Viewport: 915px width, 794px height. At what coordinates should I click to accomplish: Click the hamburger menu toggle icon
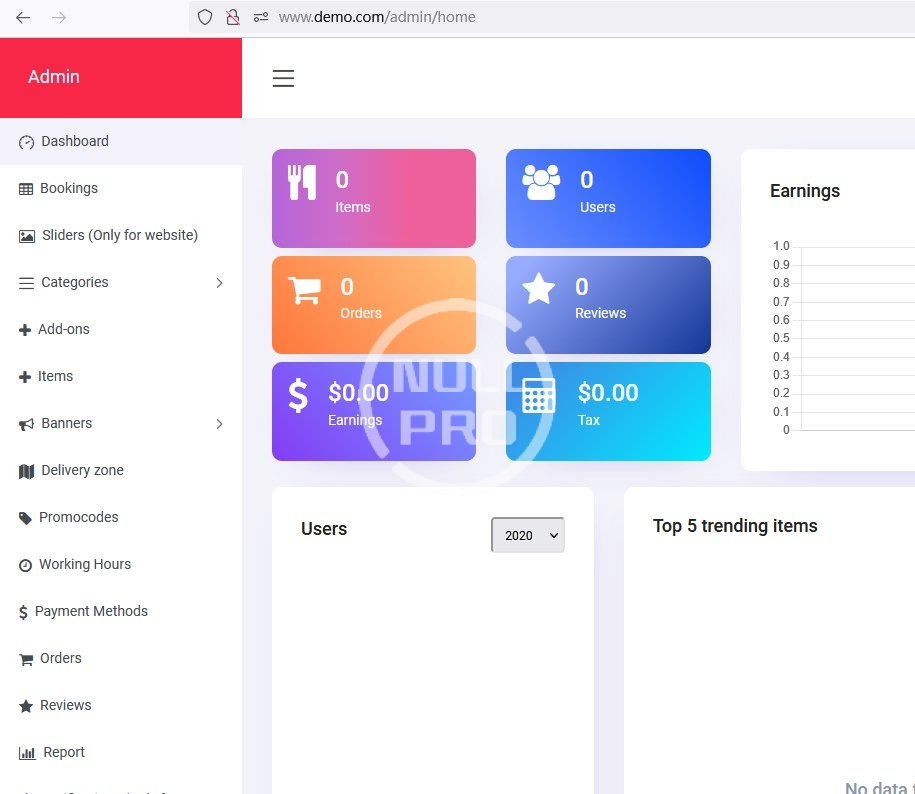[283, 79]
